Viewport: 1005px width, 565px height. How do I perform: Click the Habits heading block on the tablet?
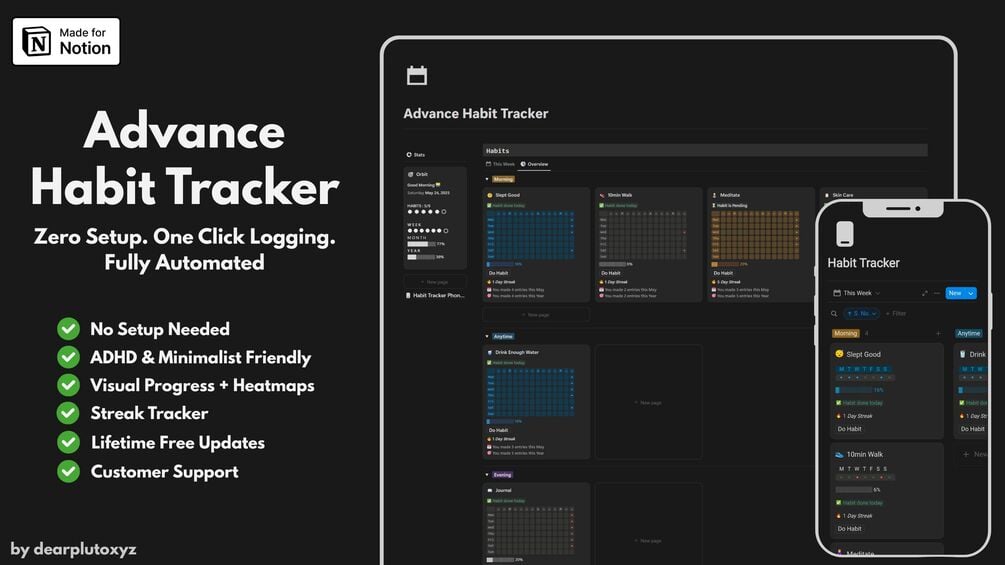705,151
